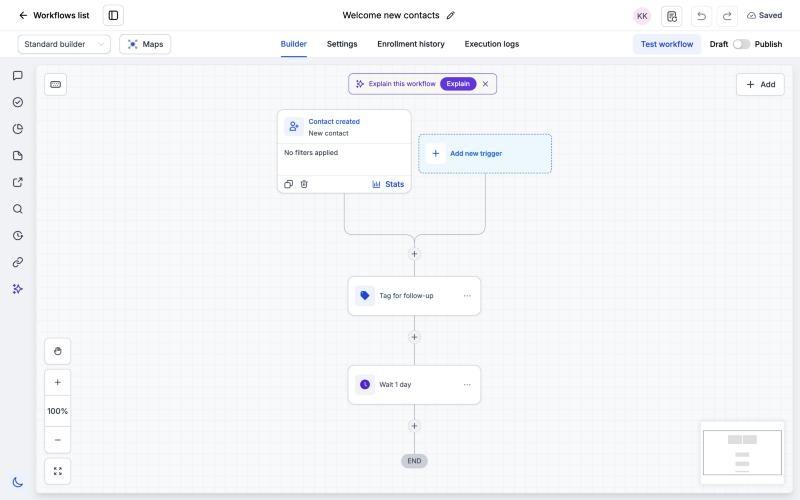Open the Execution logs tab
The width and height of the screenshot is (800, 500).
[x=491, y=44]
